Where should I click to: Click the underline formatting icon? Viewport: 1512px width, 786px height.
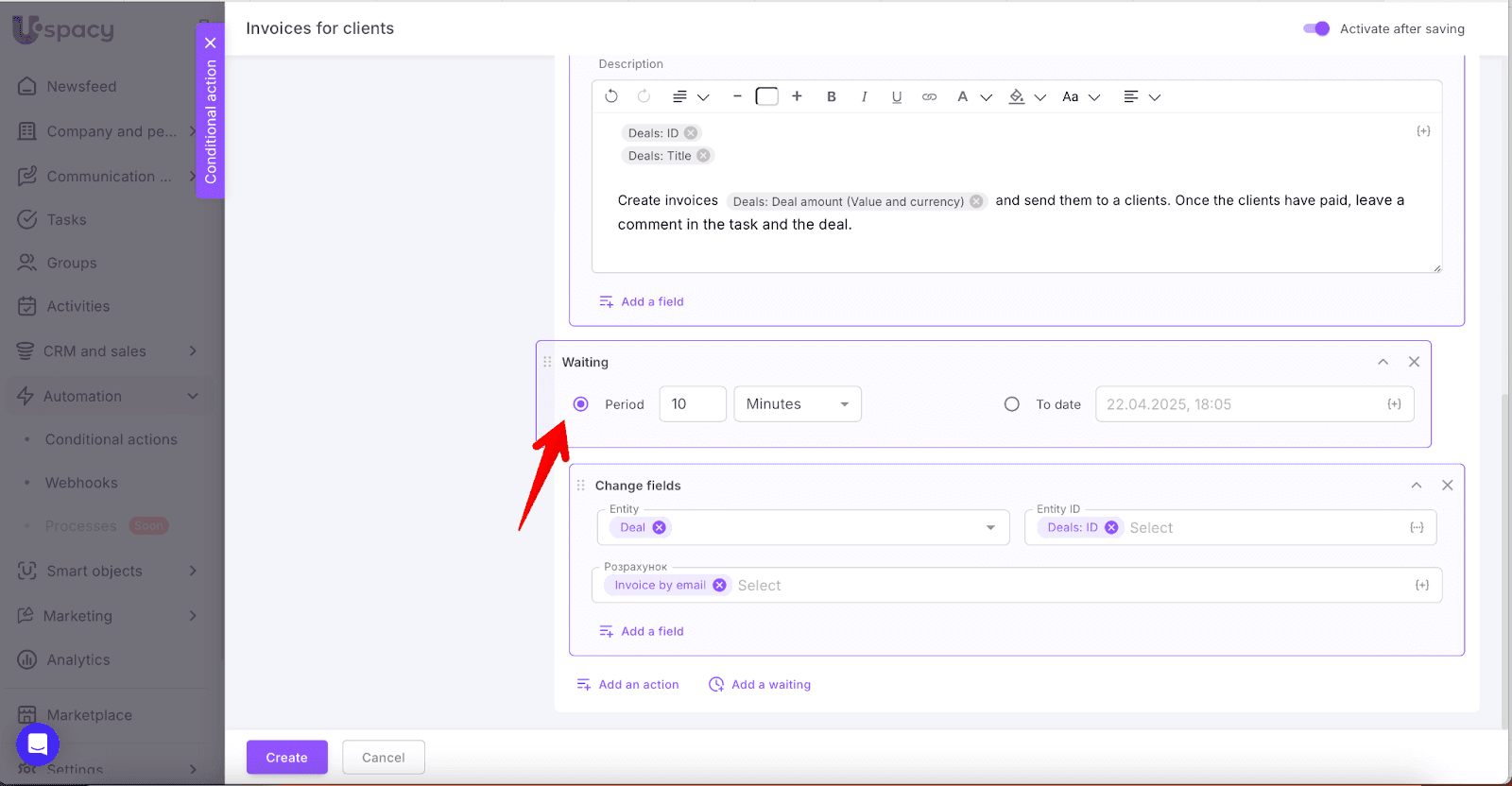[897, 96]
